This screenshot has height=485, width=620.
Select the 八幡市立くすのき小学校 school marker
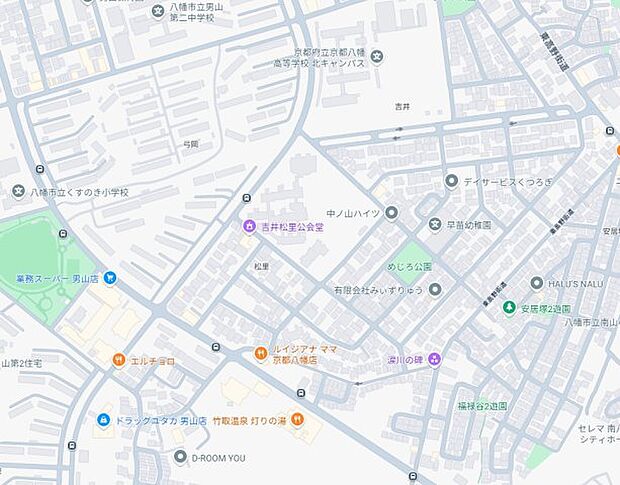point(18,191)
